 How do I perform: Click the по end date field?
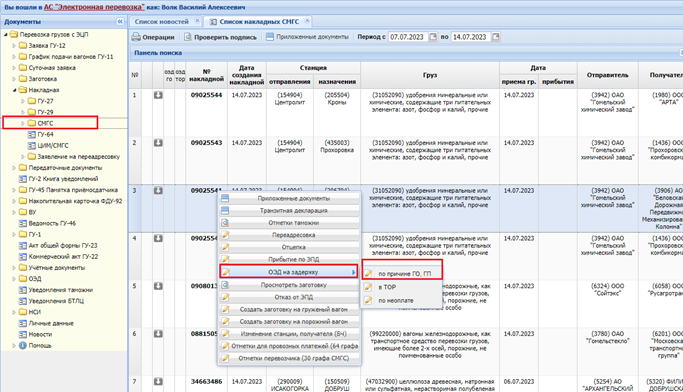point(471,37)
